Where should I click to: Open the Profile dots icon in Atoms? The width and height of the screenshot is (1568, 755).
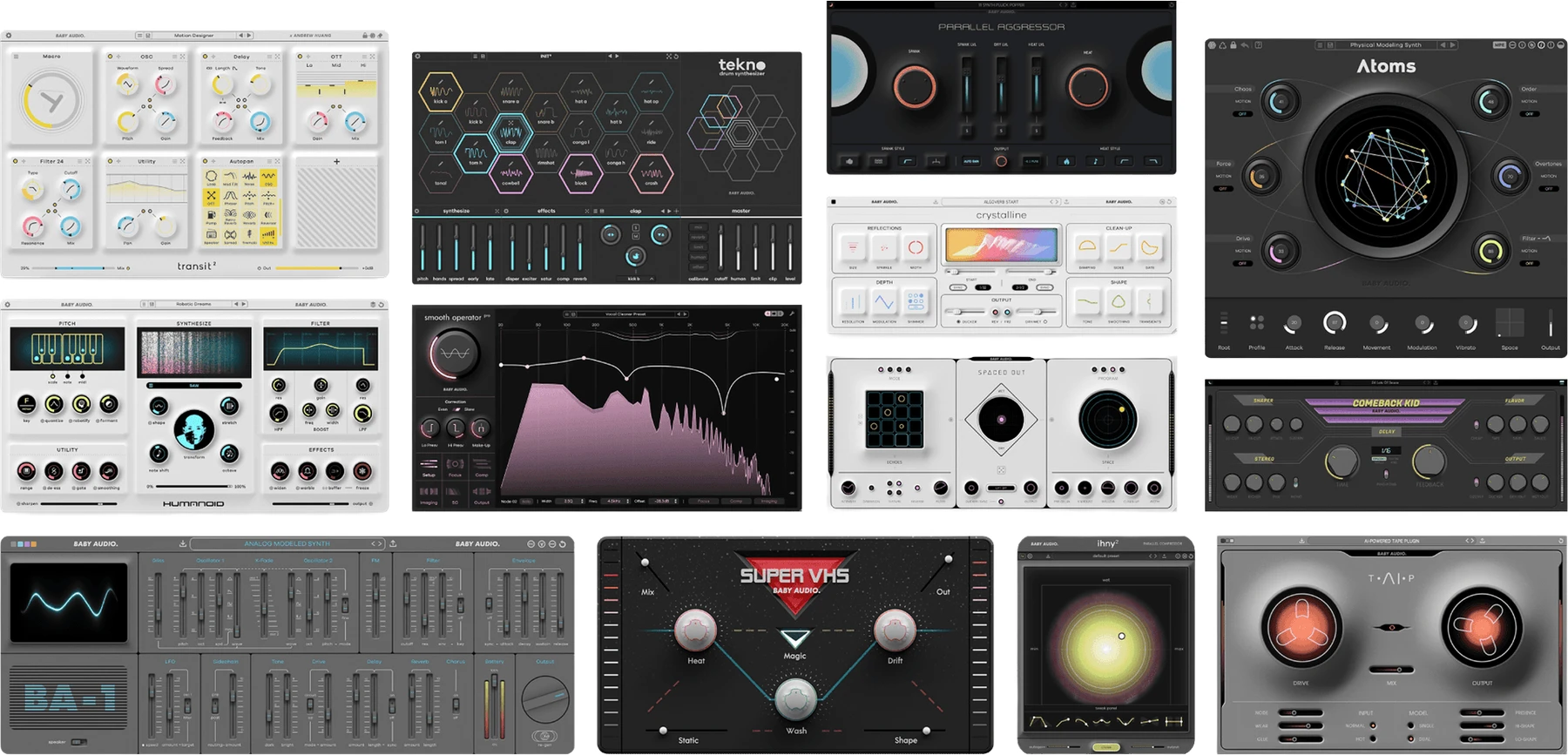pyautogui.click(x=1256, y=323)
